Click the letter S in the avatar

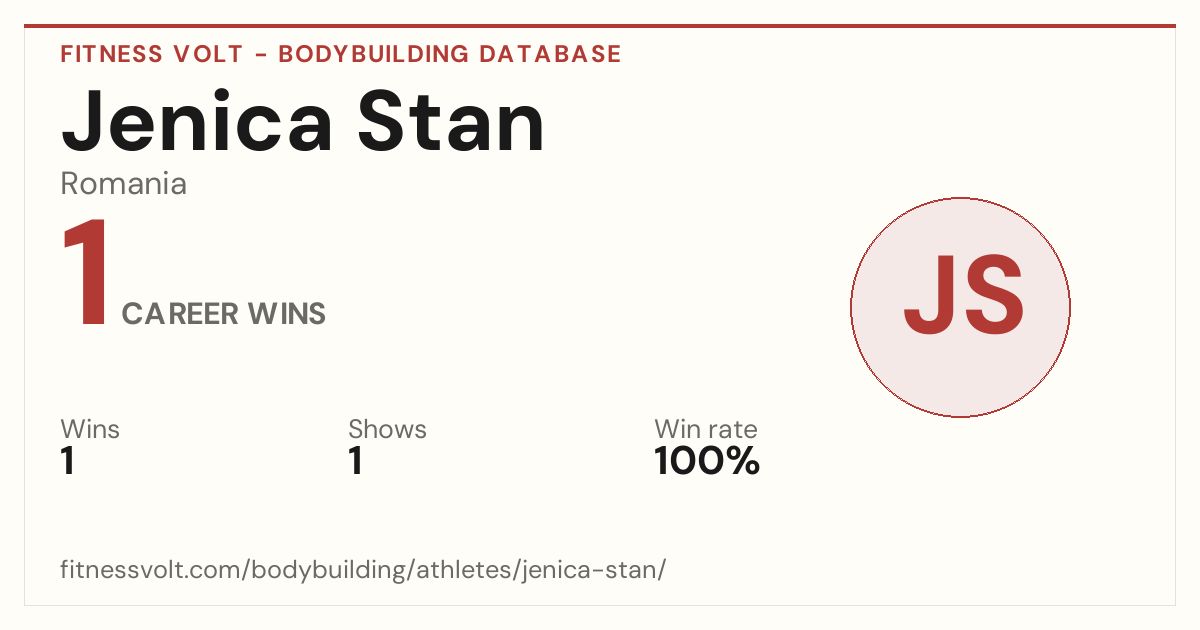pyautogui.click(x=992, y=294)
